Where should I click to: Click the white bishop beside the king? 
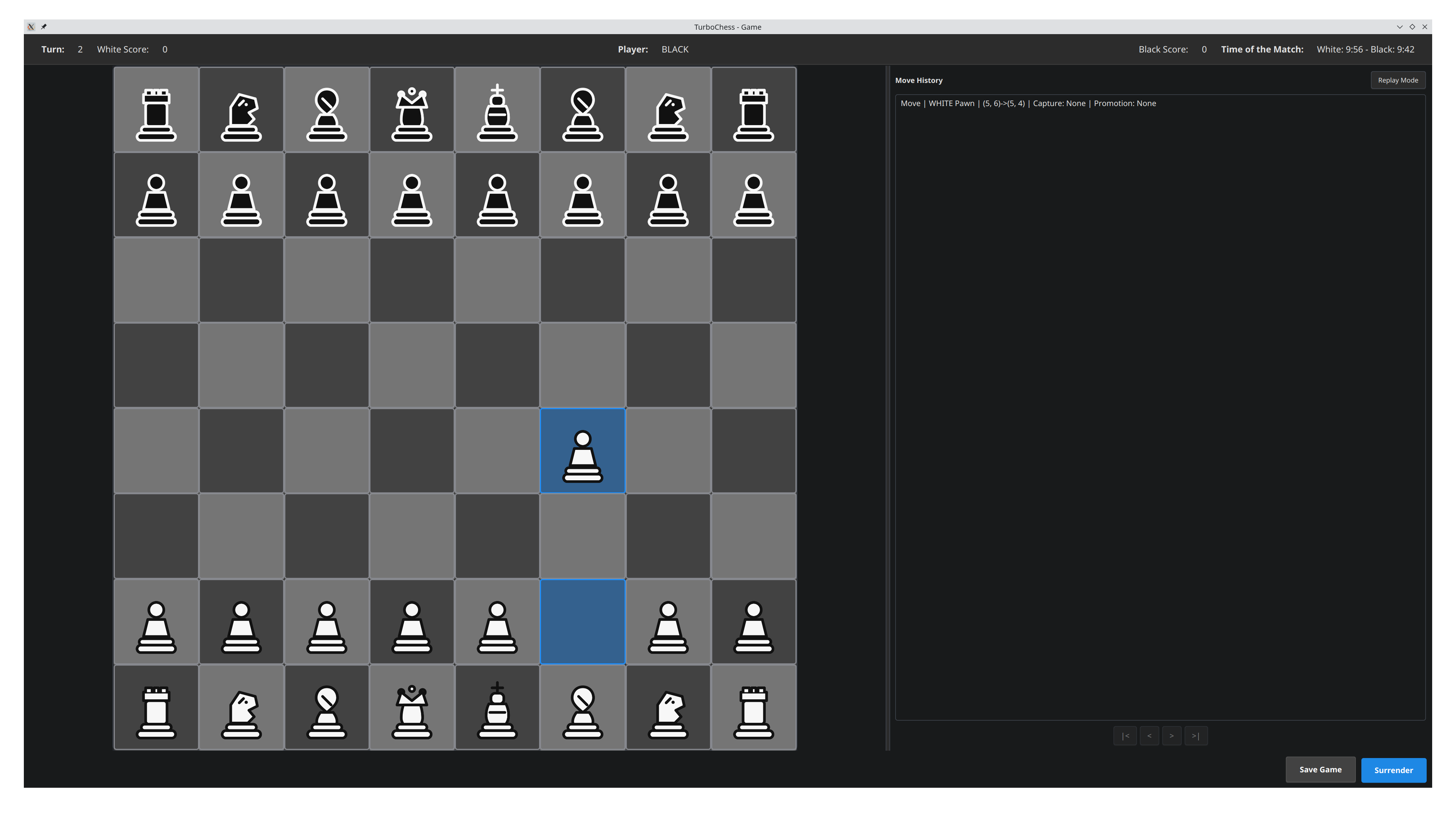pos(583,707)
